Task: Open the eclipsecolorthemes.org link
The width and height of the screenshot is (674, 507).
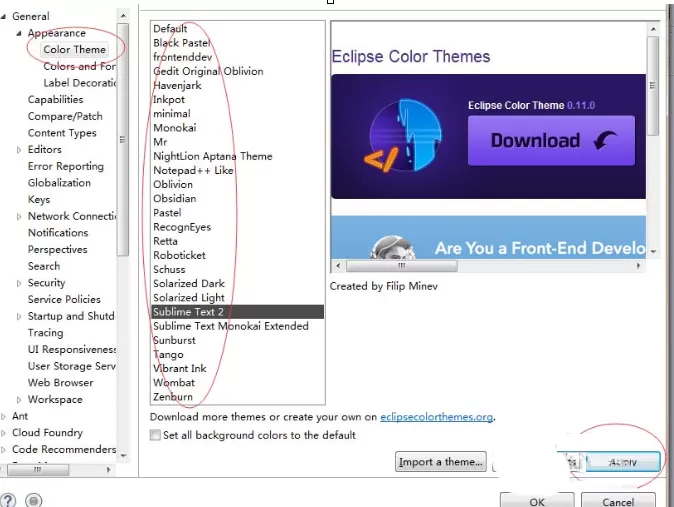Action: (x=436, y=417)
